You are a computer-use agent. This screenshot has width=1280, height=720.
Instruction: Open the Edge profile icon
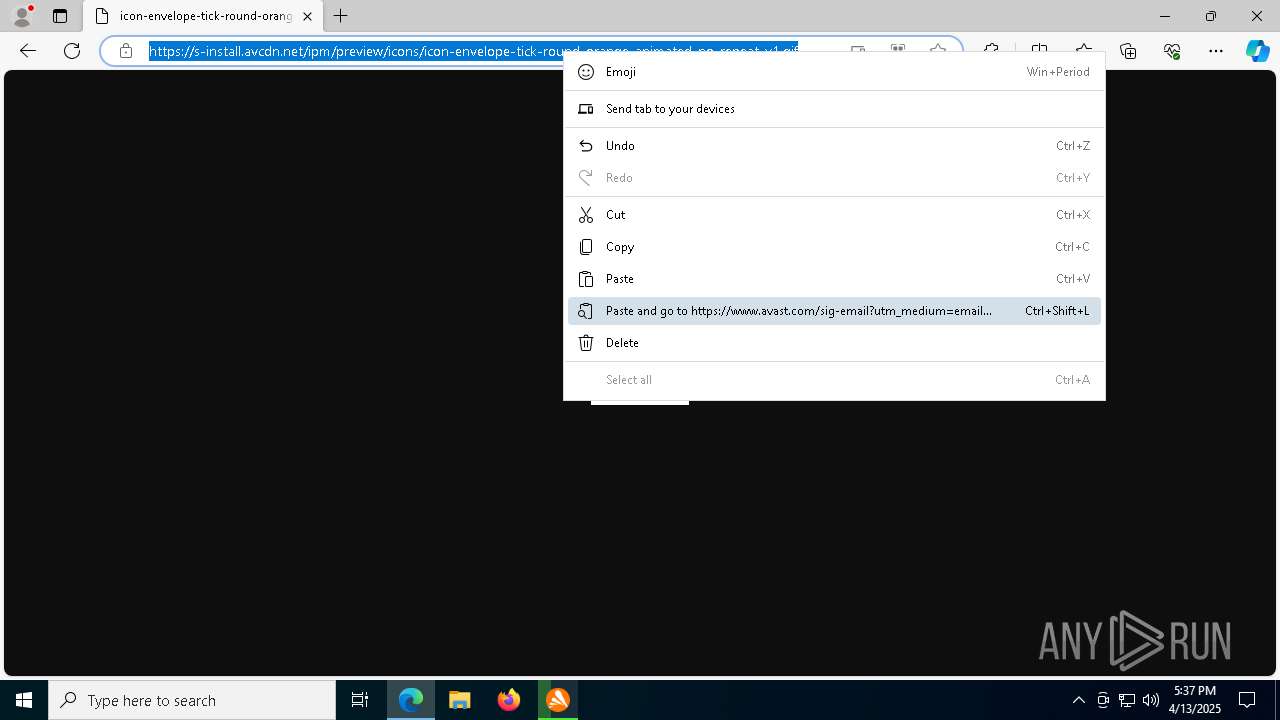pos(21,16)
